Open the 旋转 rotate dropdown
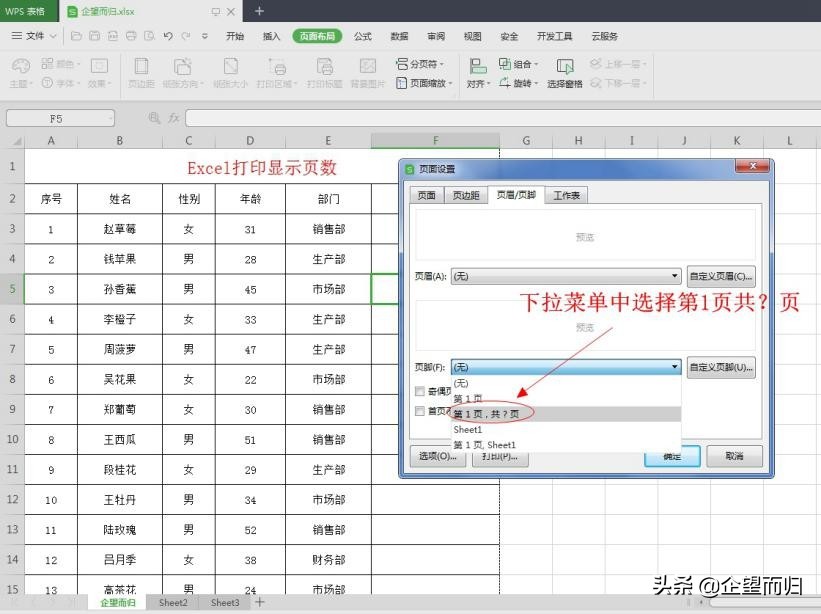 tap(518, 83)
